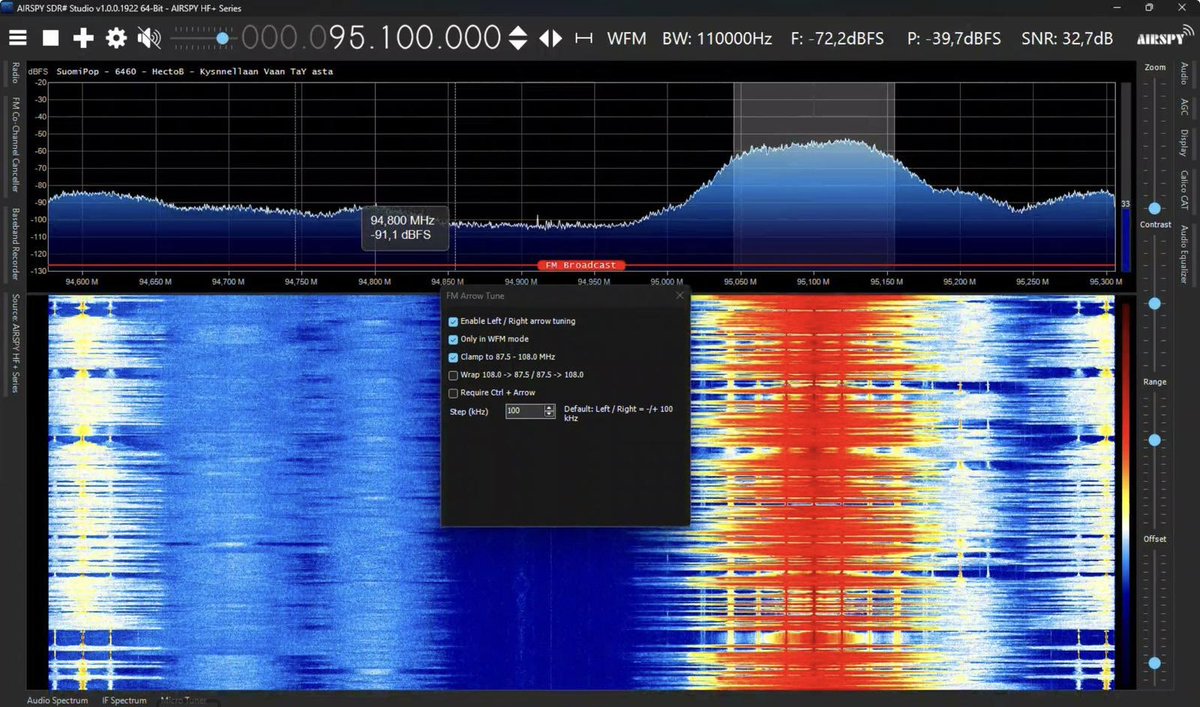Click the 95,300 M frequency axis label
This screenshot has height=707, width=1200.
point(1106,282)
